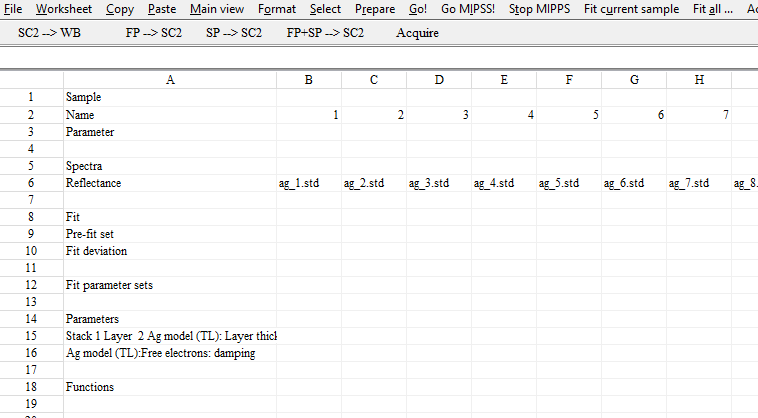The width and height of the screenshot is (758, 418).
Task: Select column B header
Action: 309,80
